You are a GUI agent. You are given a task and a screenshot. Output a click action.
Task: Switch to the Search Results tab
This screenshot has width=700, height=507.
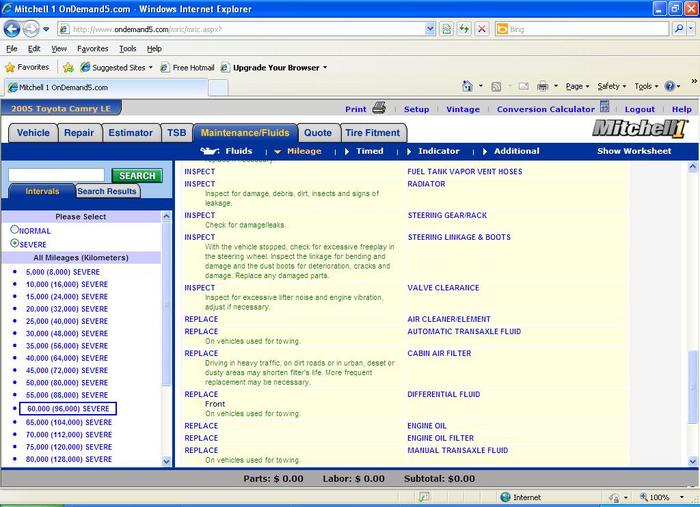(x=107, y=191)
